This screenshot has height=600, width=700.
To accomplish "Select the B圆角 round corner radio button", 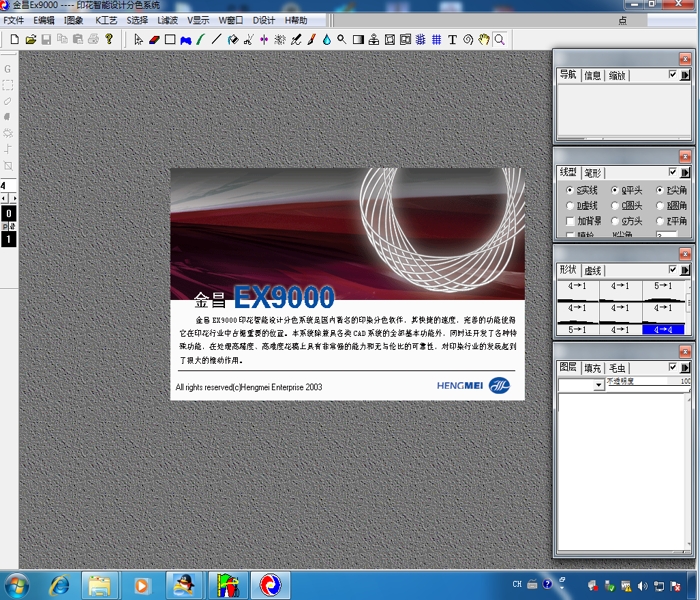I will (x=660, y=205).
